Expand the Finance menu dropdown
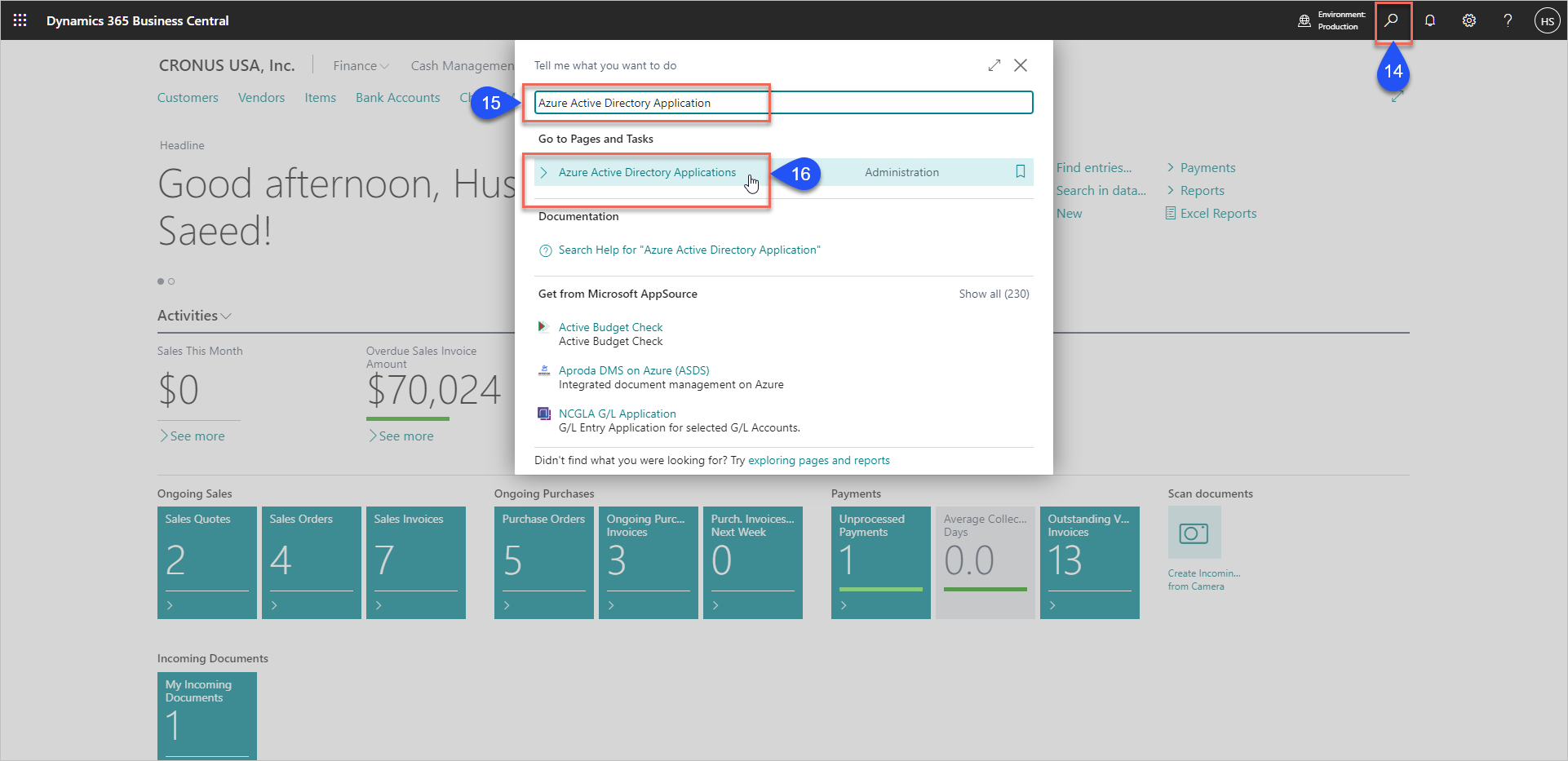 pyautogui.click(x=361, y=66)
